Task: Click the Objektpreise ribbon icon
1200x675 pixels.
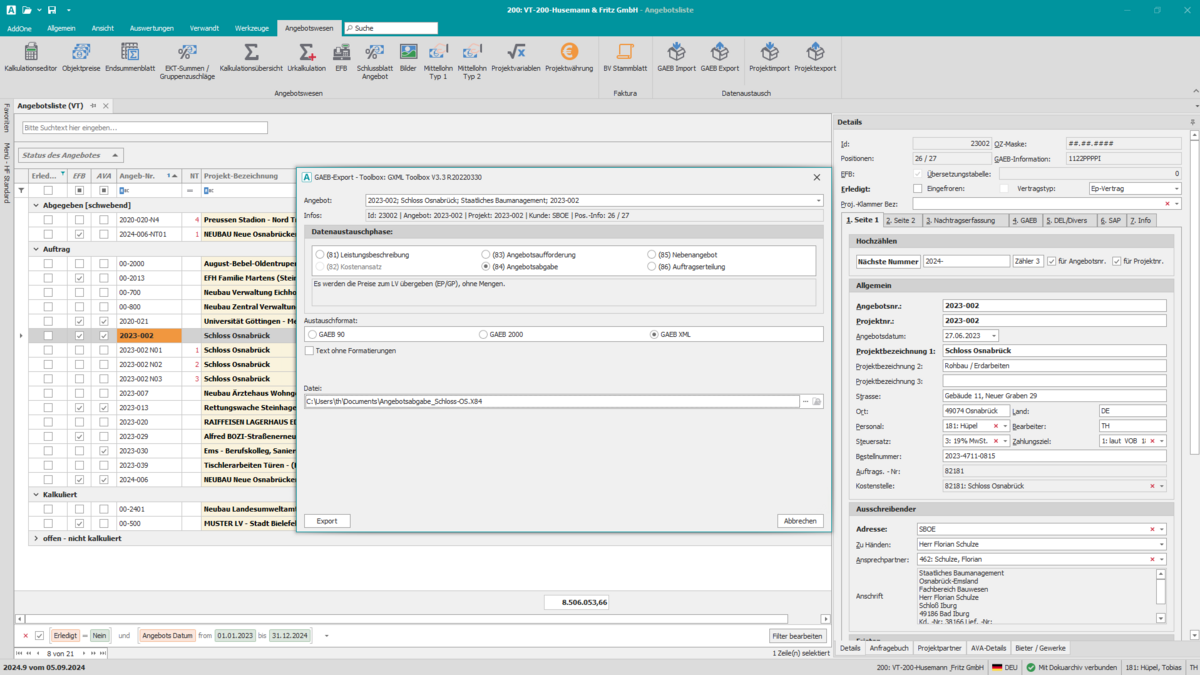Action: pos(82,57)
